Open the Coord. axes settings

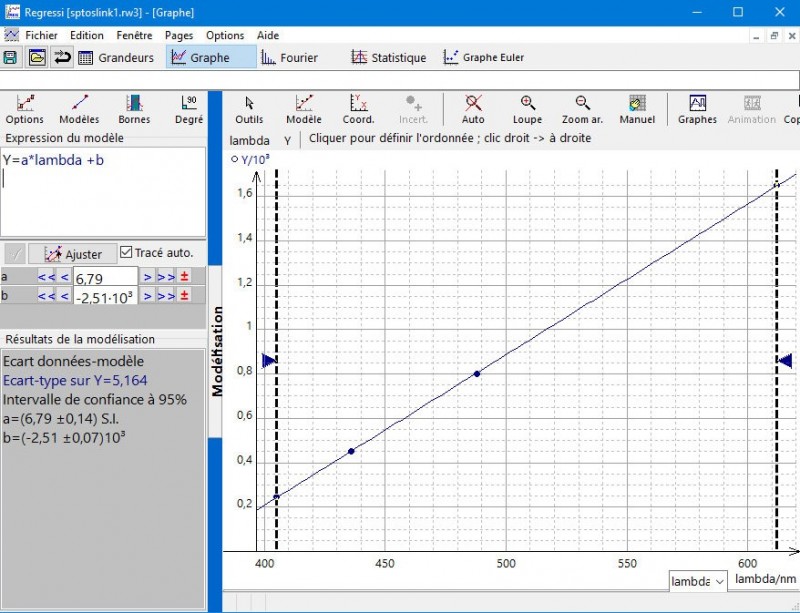(x=358, y=109)
